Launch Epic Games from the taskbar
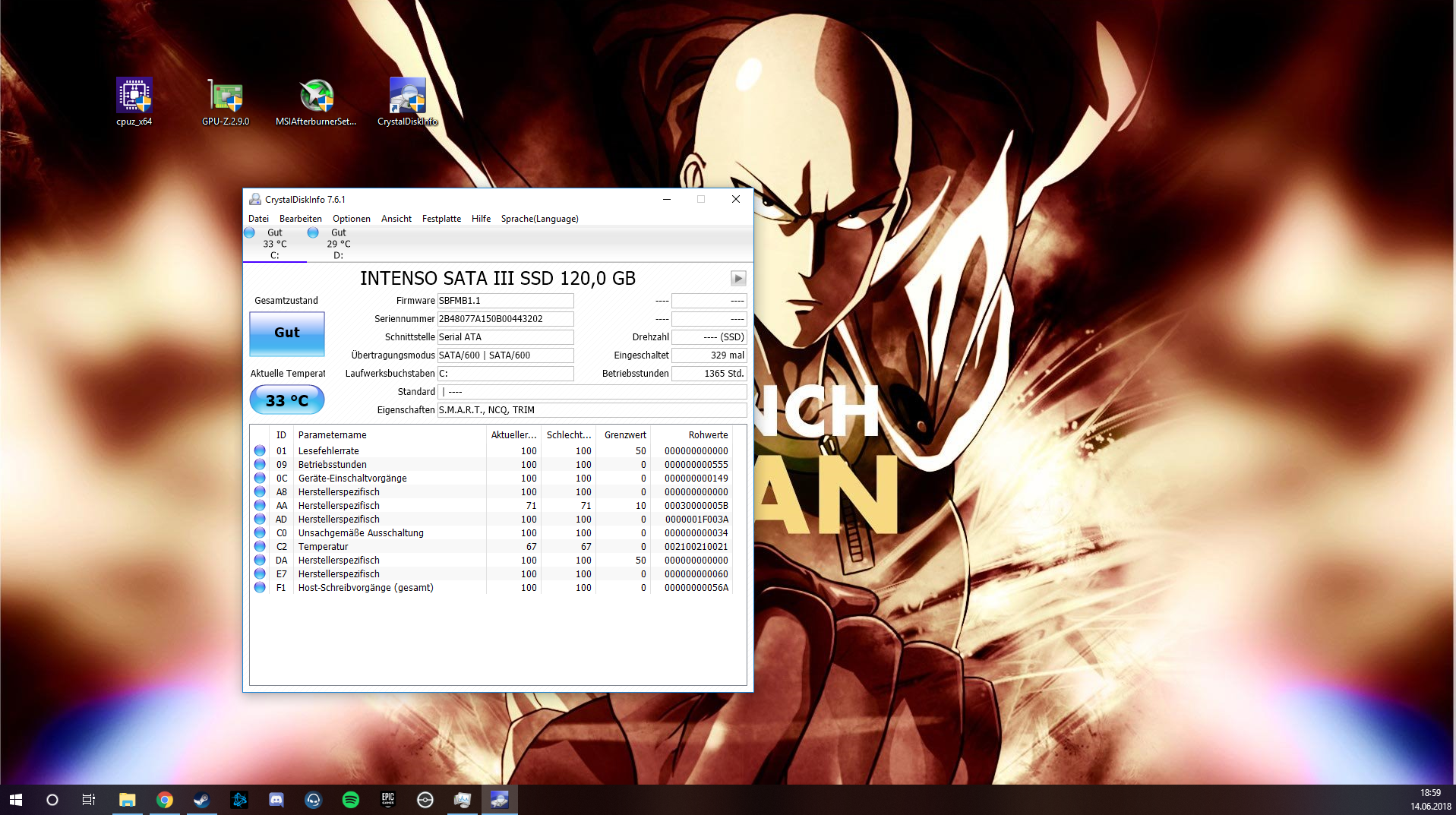The image size is (1456, 815). tap(388, 800)
